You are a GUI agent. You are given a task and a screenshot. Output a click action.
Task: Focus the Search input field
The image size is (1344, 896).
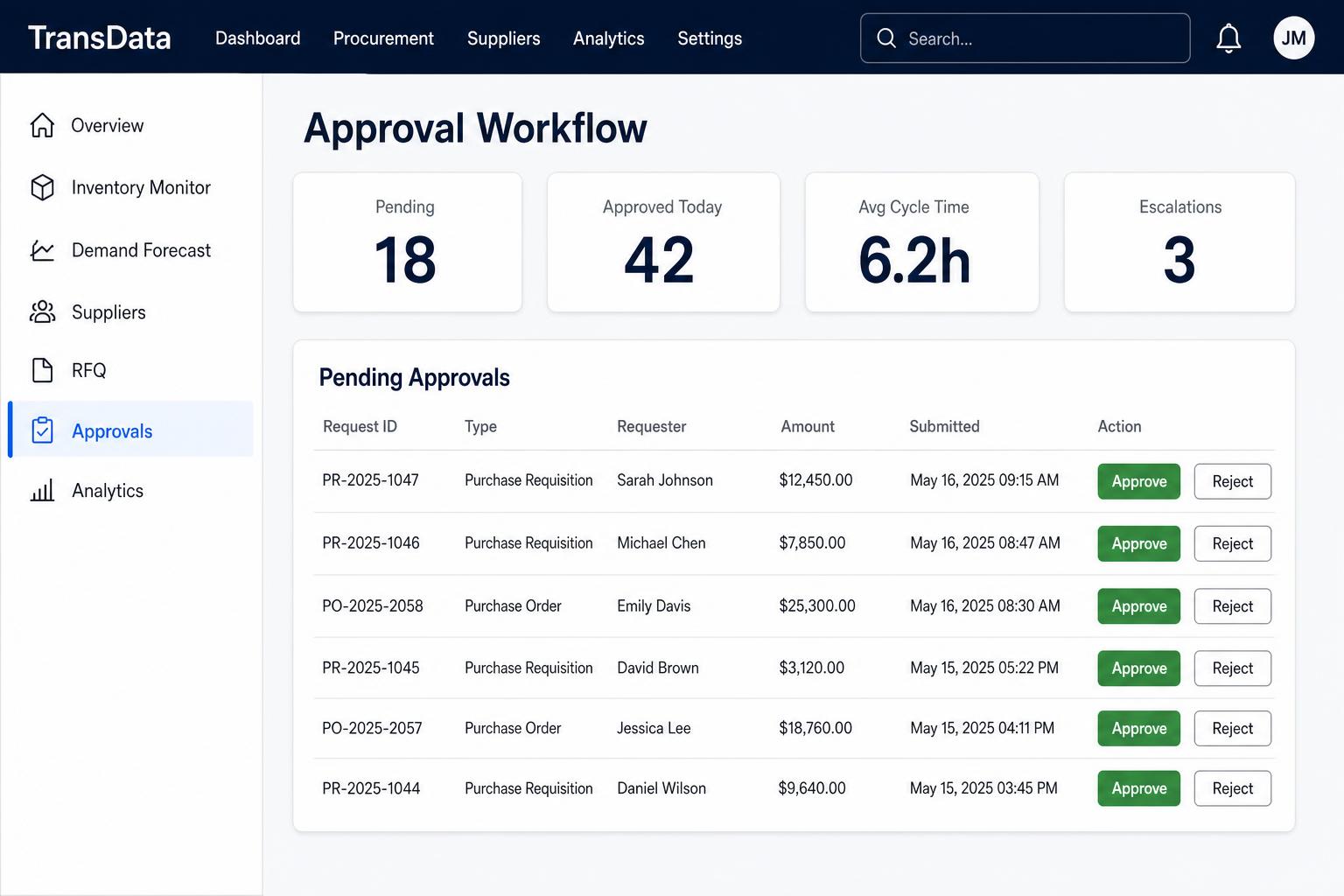1025,38
